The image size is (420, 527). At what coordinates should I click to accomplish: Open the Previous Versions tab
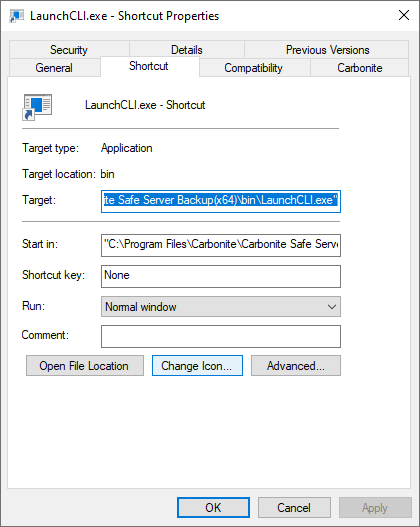[327, 50]
